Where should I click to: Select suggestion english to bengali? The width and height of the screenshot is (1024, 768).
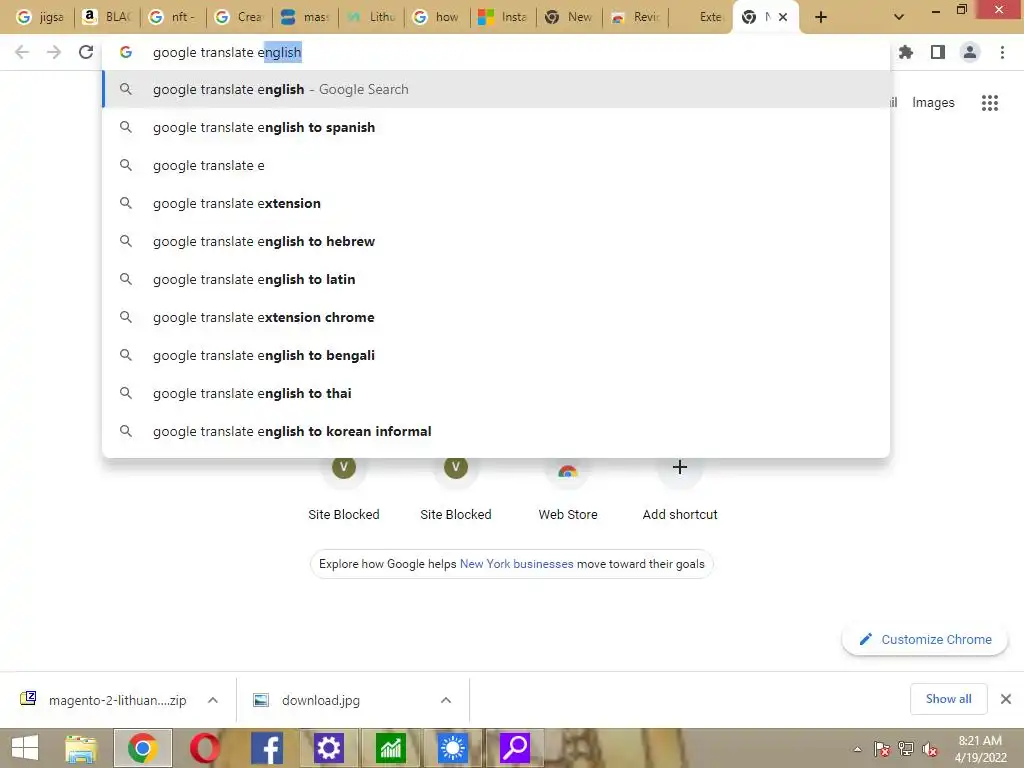pyautogui.click(x=496, y=355)
